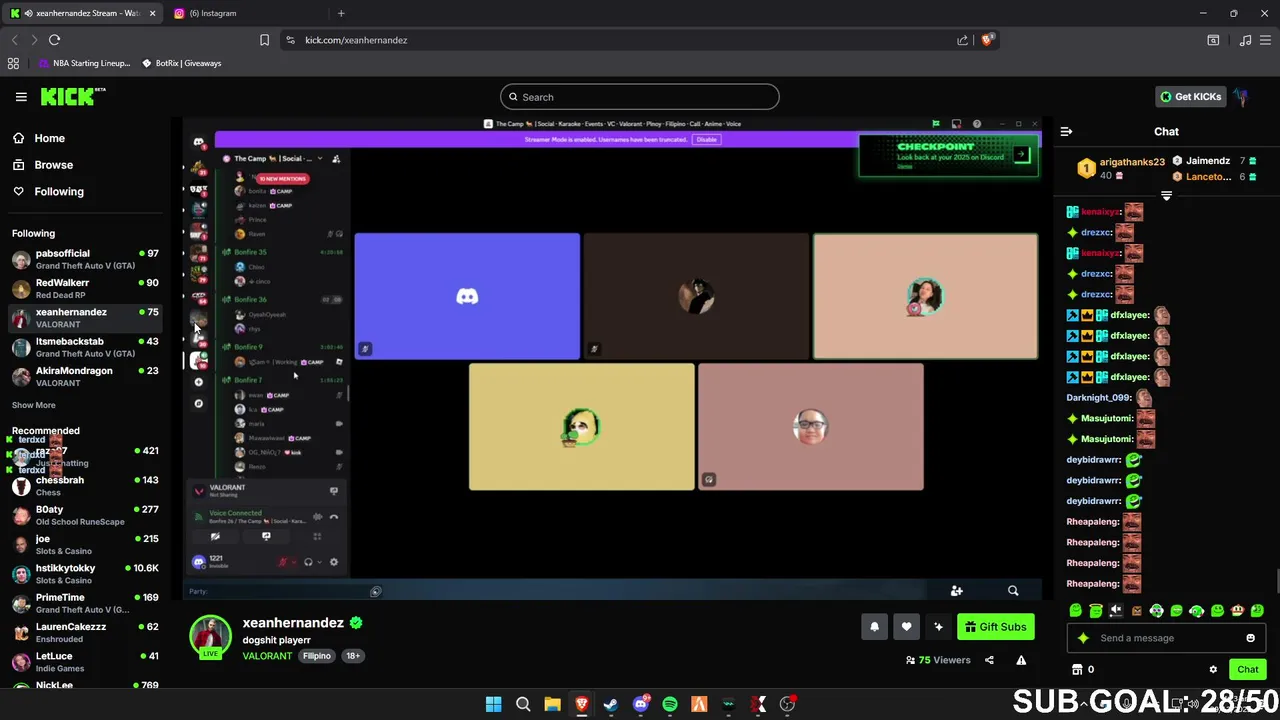The height and width of the screenshot is (720, 1280).
Task: Expand the chat leaderboard chevron
Action: [1166, 196]
